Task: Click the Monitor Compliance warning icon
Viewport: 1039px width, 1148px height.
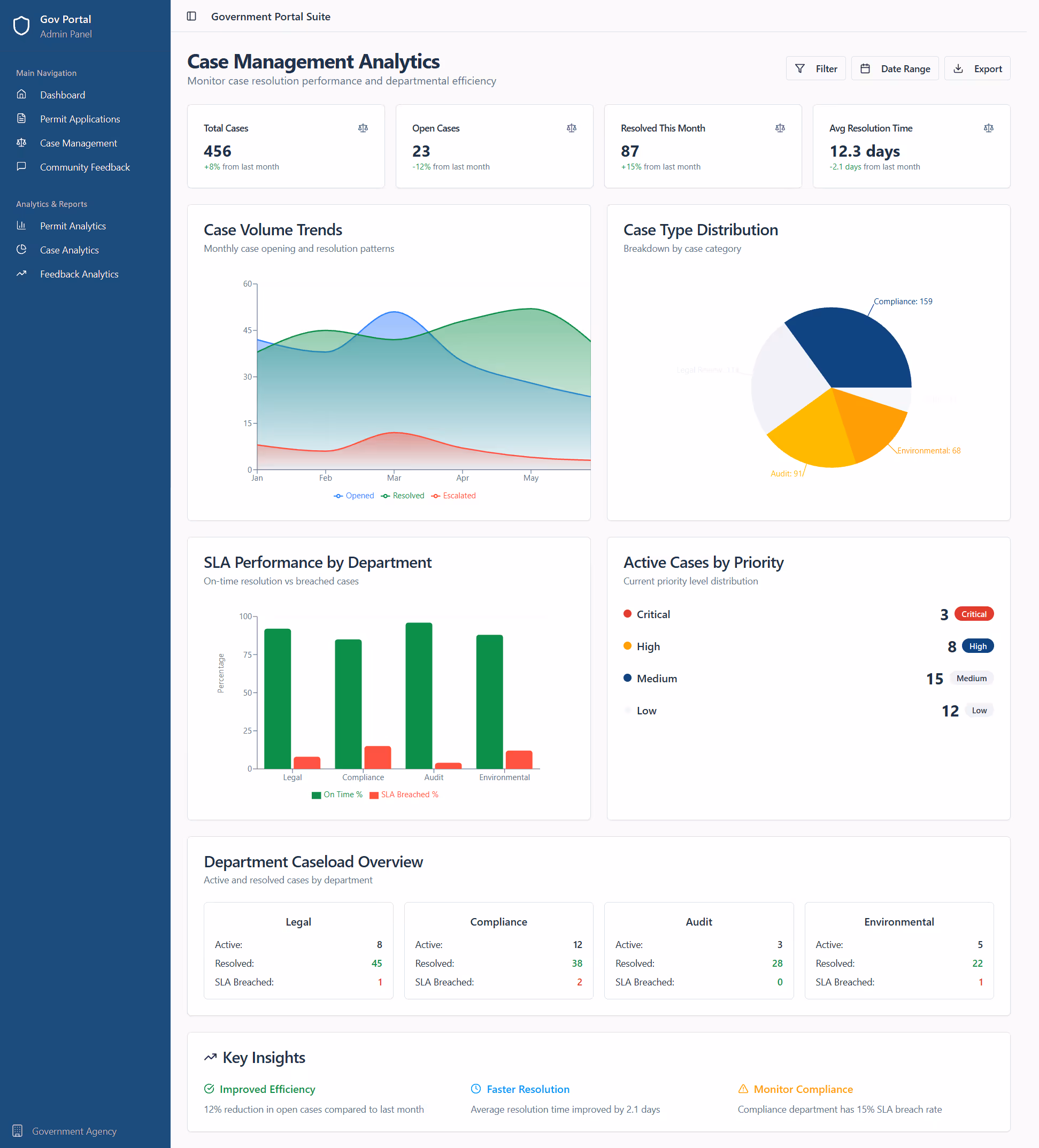Action: click(743, 1089)
